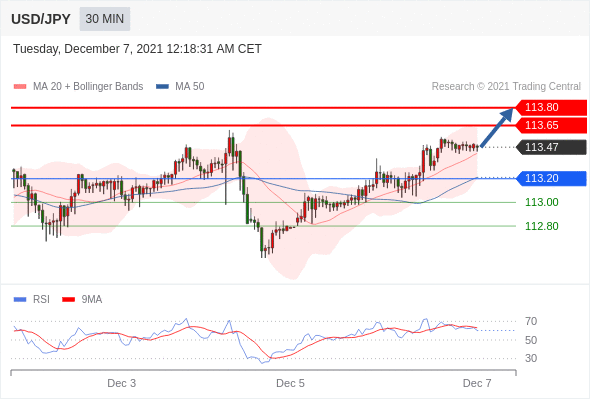Image resolution: width=590 pixels, height=400 pixels.
Task: Toggle the 9MA legend entry
Action: pyautogui.click(x=82, y=300)
